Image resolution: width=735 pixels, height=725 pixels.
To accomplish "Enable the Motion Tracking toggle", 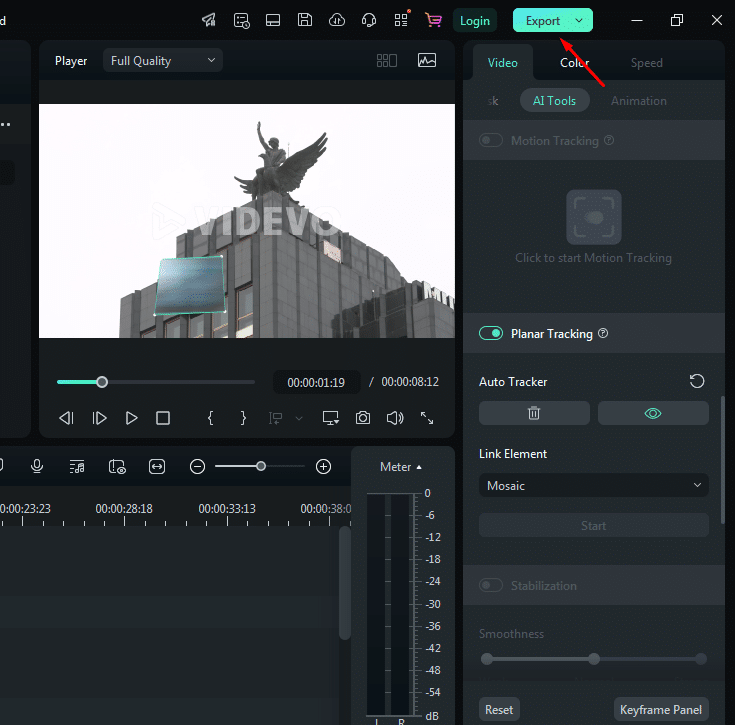I will [x=491, y=140].
